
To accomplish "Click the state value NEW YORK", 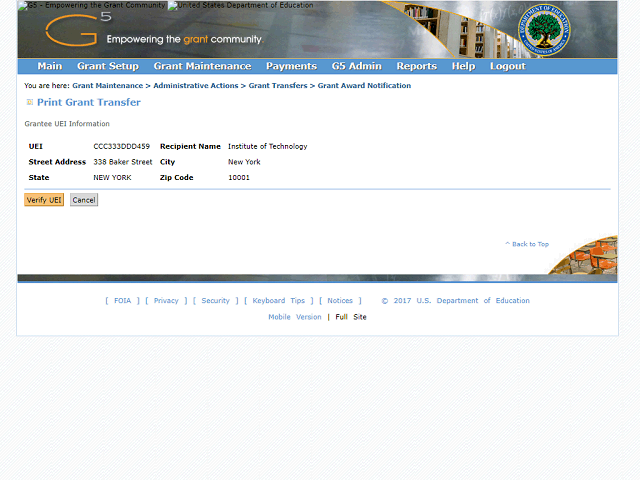I will point(112,178).
